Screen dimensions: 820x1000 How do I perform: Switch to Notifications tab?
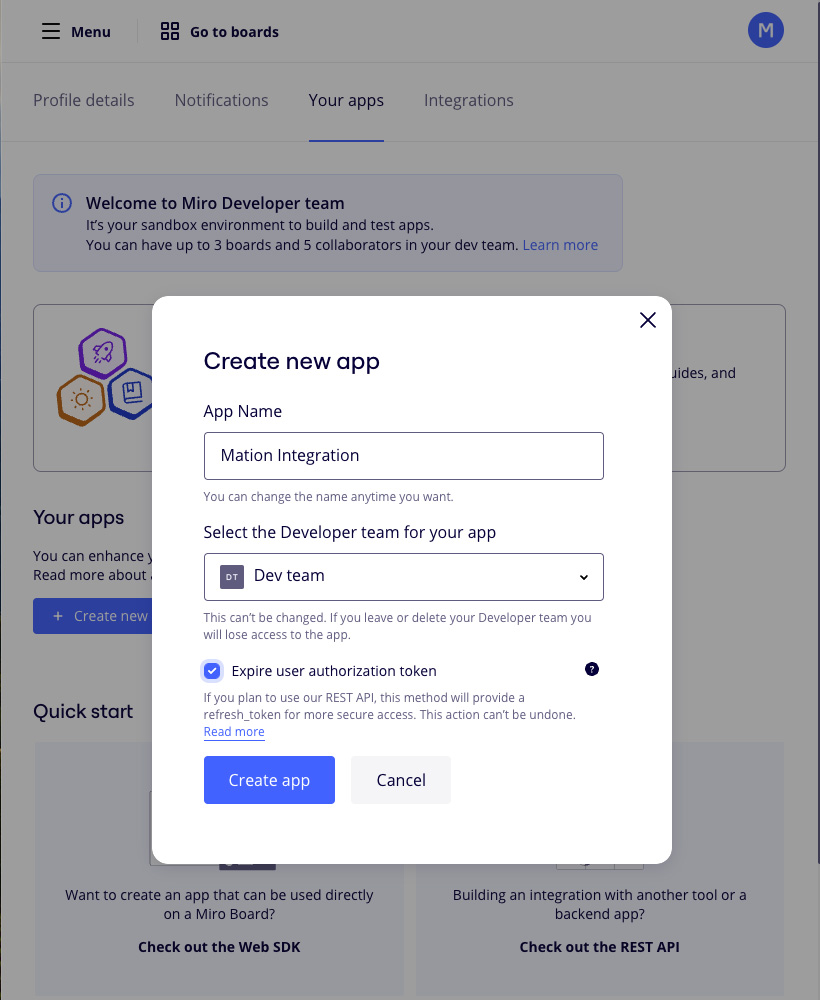pos(221,100)
